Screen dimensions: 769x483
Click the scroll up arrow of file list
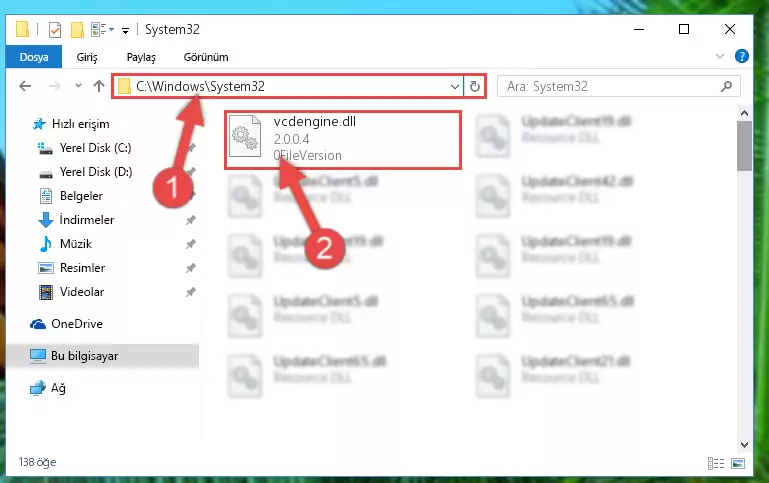[x=744, y=114]
